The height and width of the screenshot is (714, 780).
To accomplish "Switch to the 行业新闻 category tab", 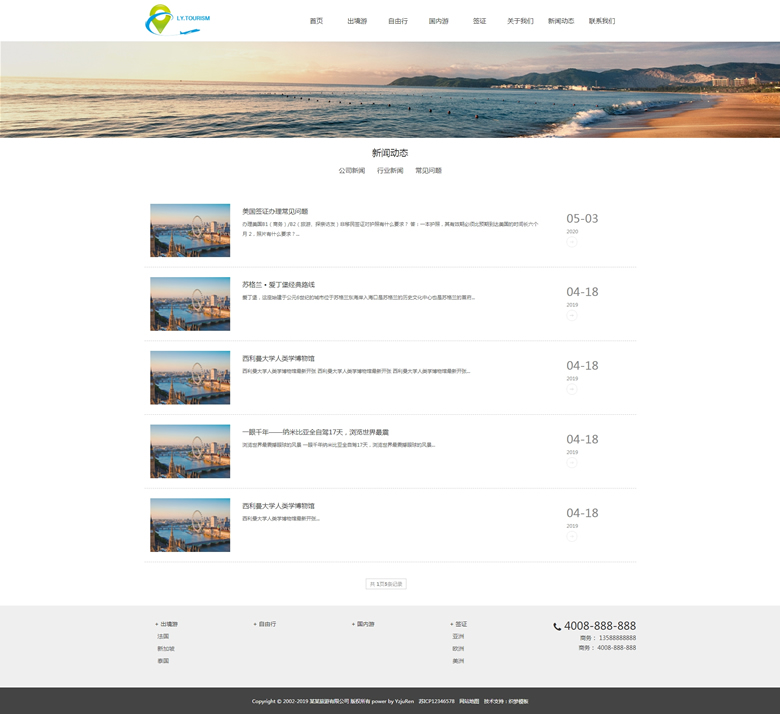I will click(390, 171).
